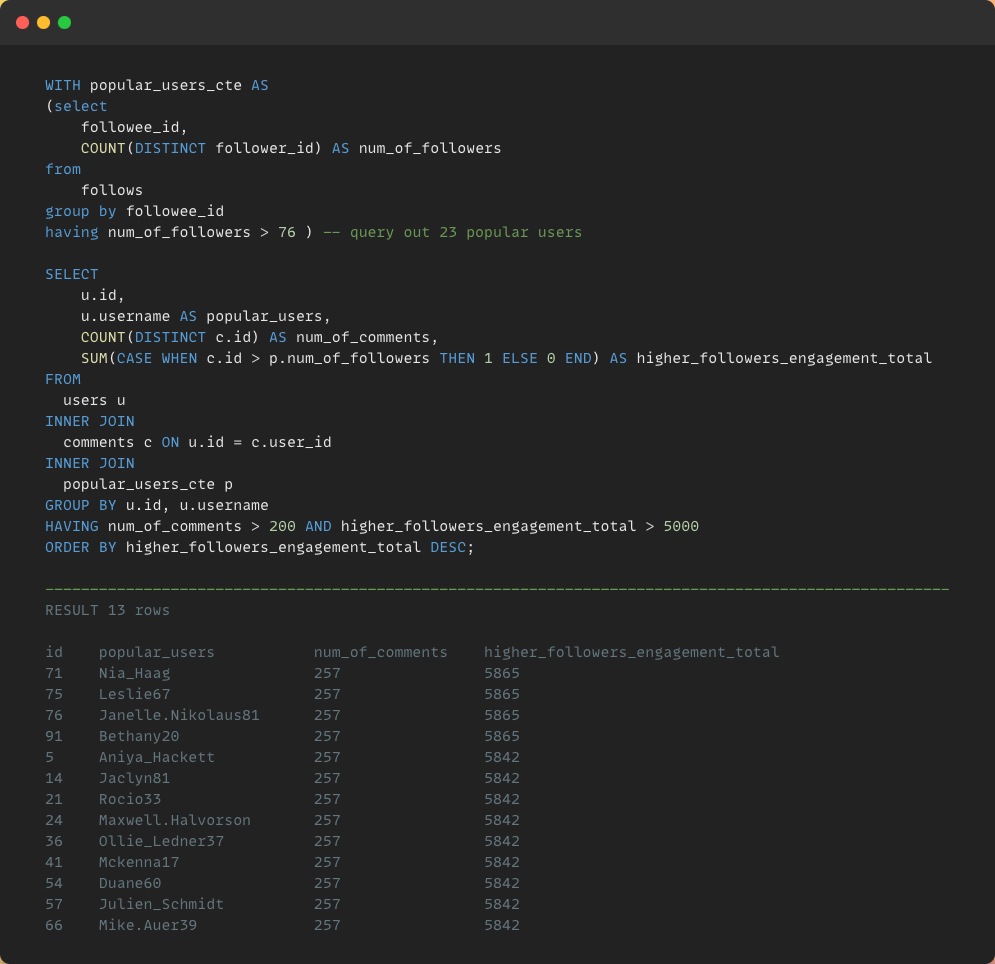This screenshot has height=964, width=995.
Task: Click the 'num_of_comments' column header in results
Action: tap(381, 652)
